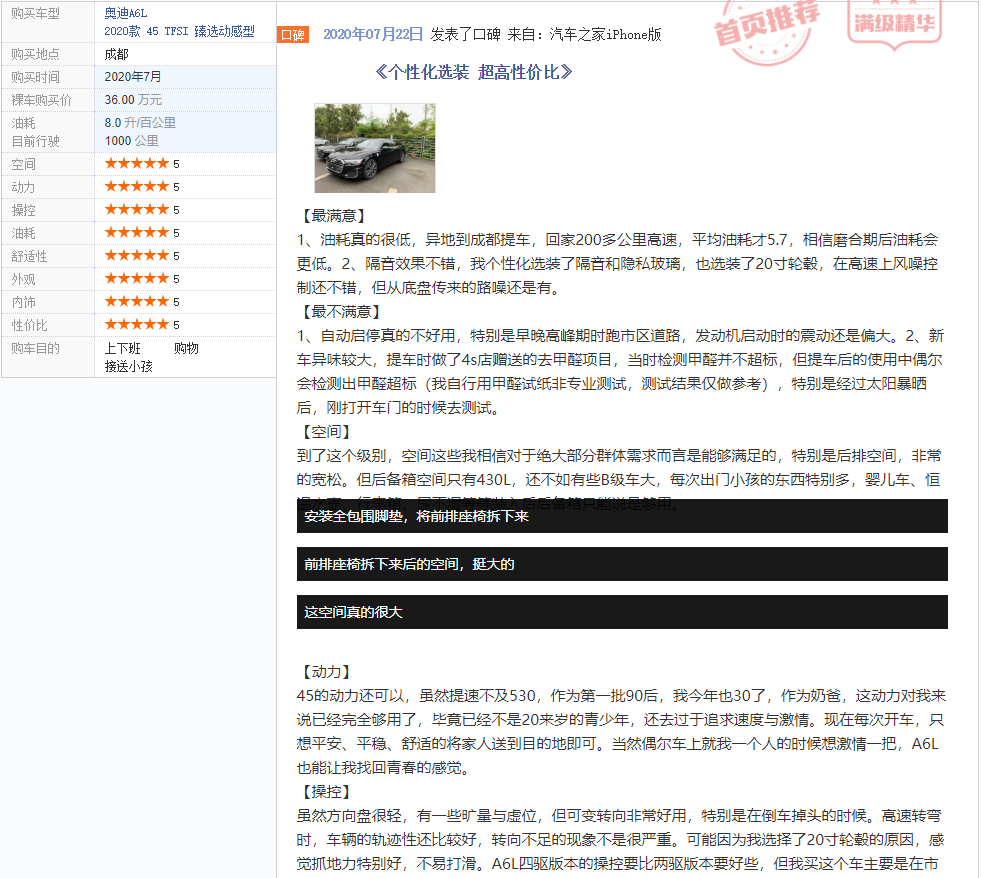Click the caption bar 前排座椅拆下来后的空间，挺大的
Screen dimensions: 981x878
(622, 564)
